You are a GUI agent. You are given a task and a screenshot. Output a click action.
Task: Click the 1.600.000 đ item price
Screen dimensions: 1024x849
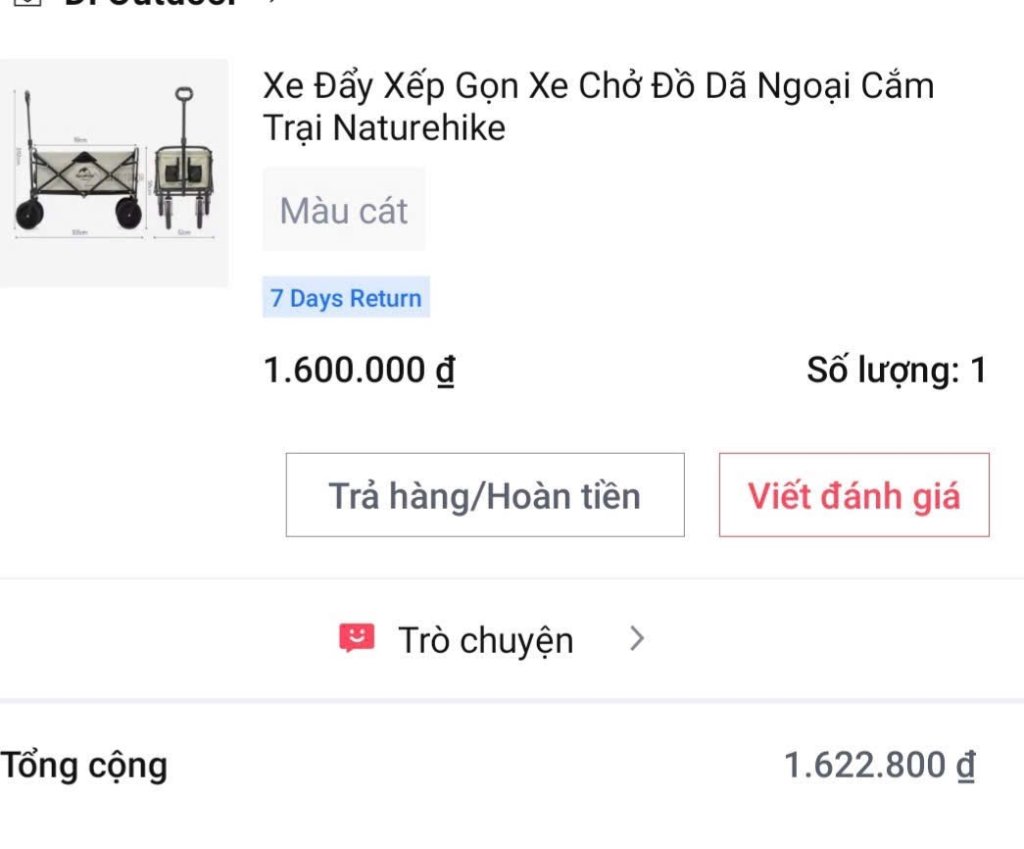[x=359, y=370]
